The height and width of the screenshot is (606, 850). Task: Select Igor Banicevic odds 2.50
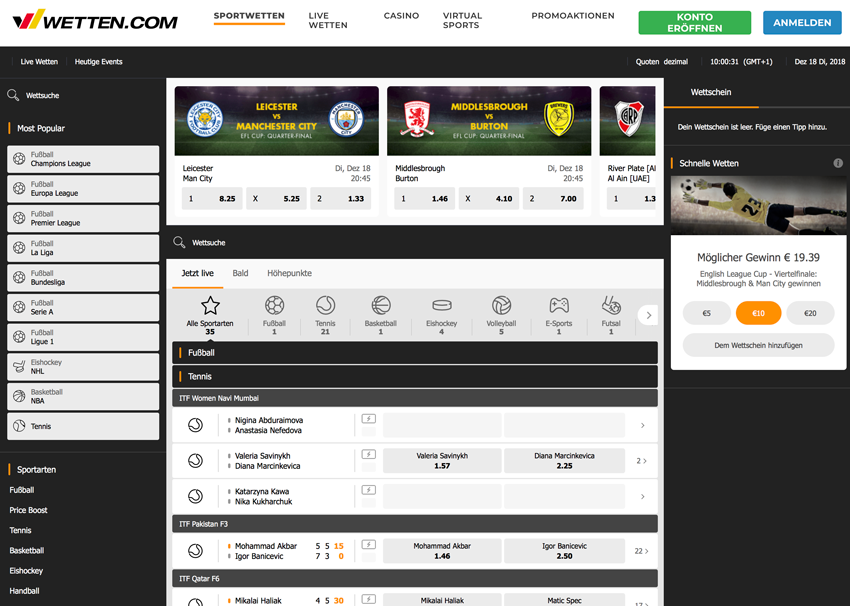coord(564,551)
